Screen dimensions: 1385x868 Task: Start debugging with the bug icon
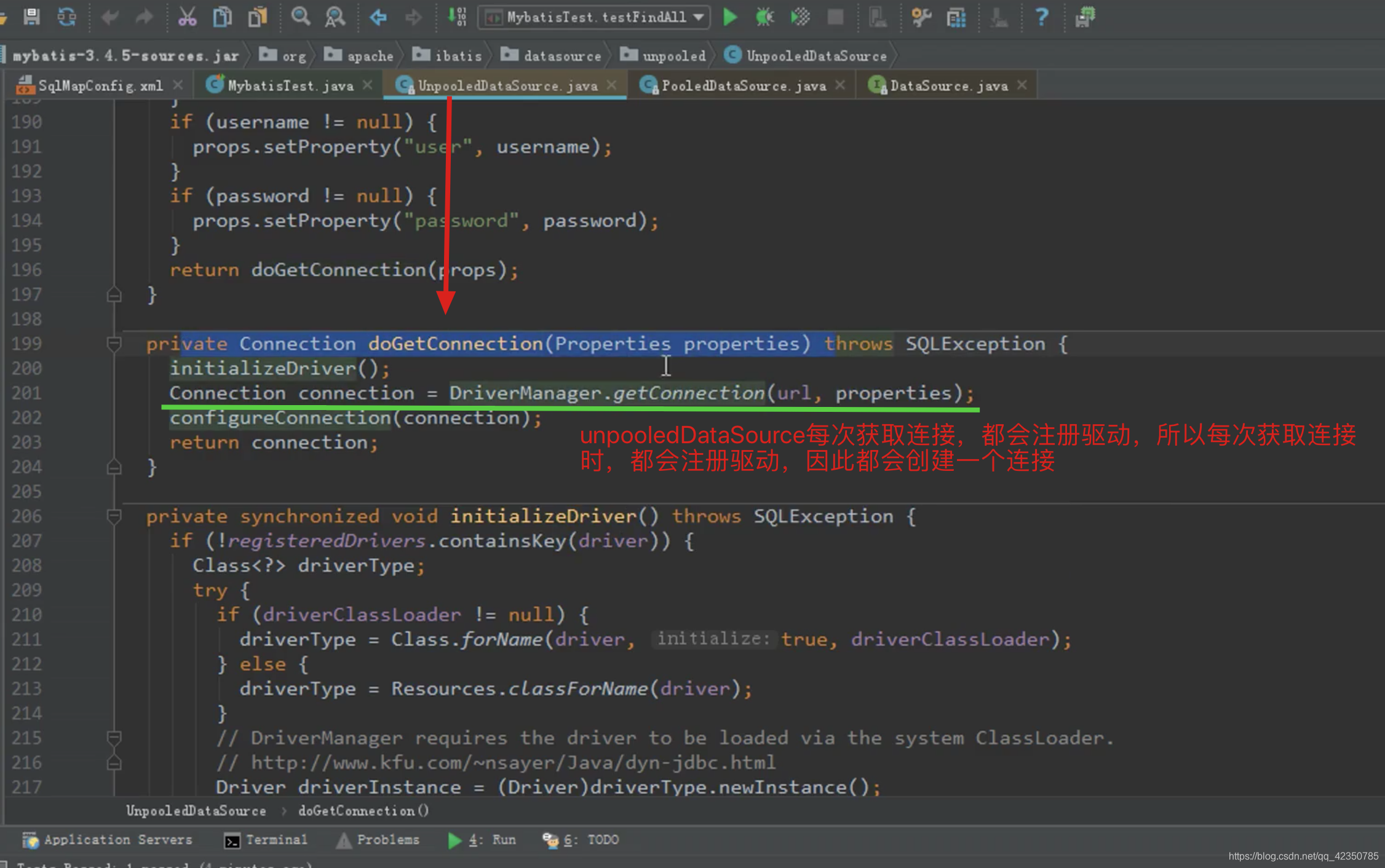[764, 17]
